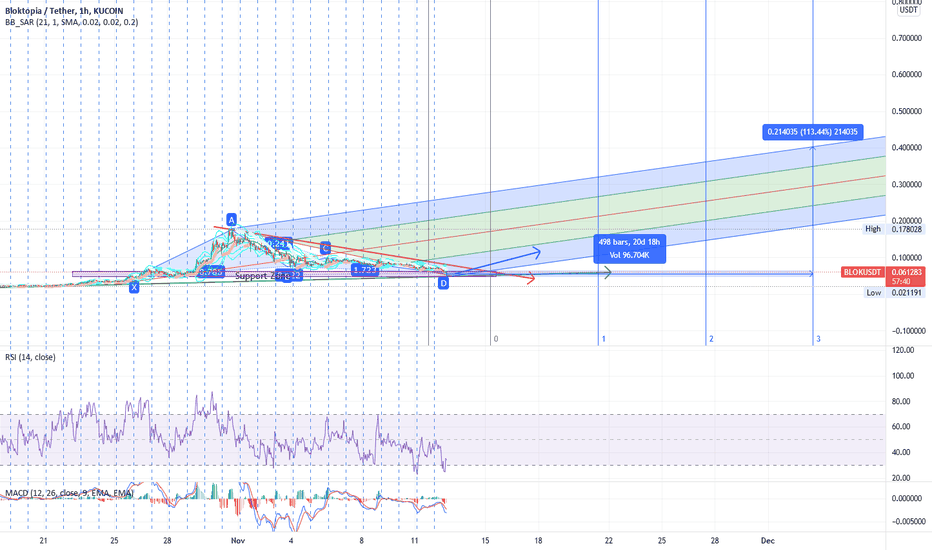Click the −0.100000 price axis value

[906, 331]
